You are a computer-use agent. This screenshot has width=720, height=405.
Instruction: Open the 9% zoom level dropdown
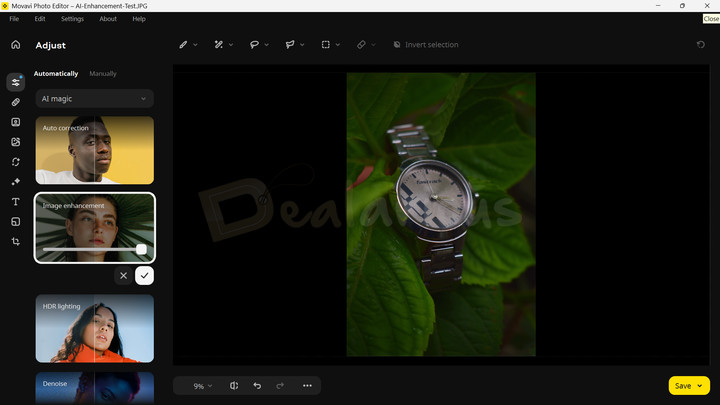coord(202,386)
